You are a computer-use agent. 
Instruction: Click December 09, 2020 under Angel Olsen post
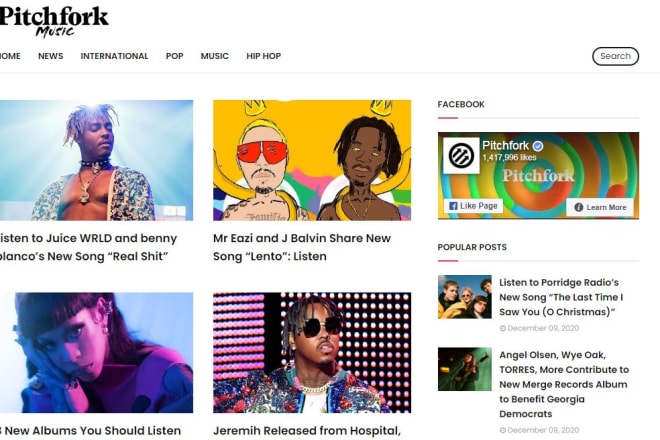(543, 430)
